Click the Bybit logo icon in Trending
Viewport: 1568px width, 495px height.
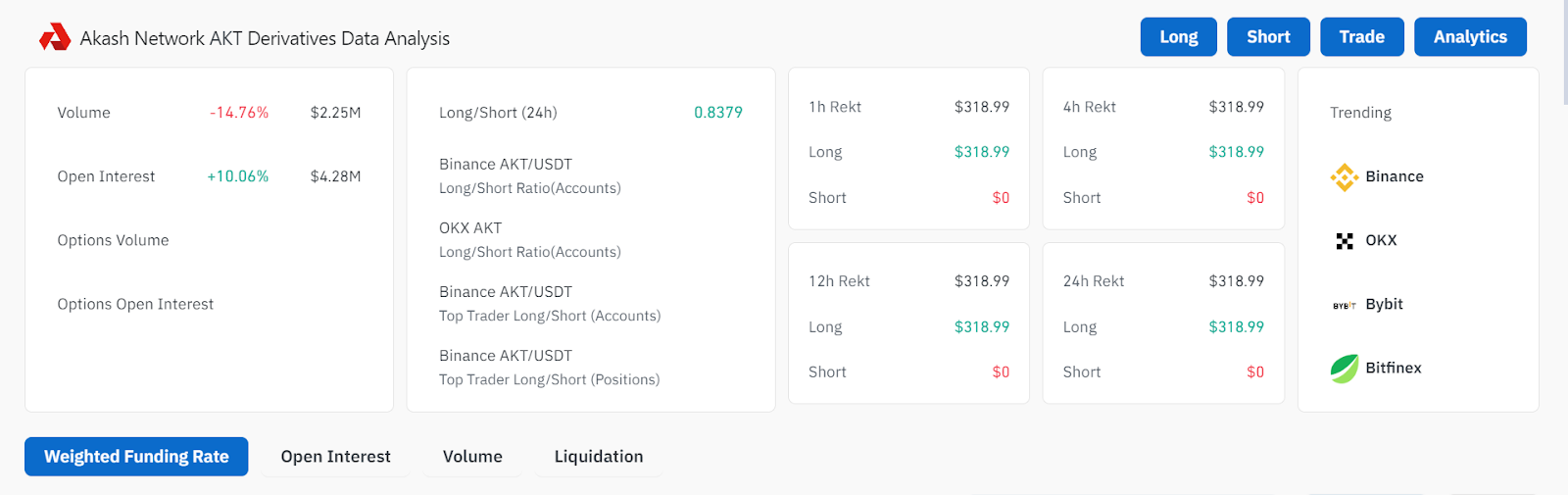click(1344, 305)
